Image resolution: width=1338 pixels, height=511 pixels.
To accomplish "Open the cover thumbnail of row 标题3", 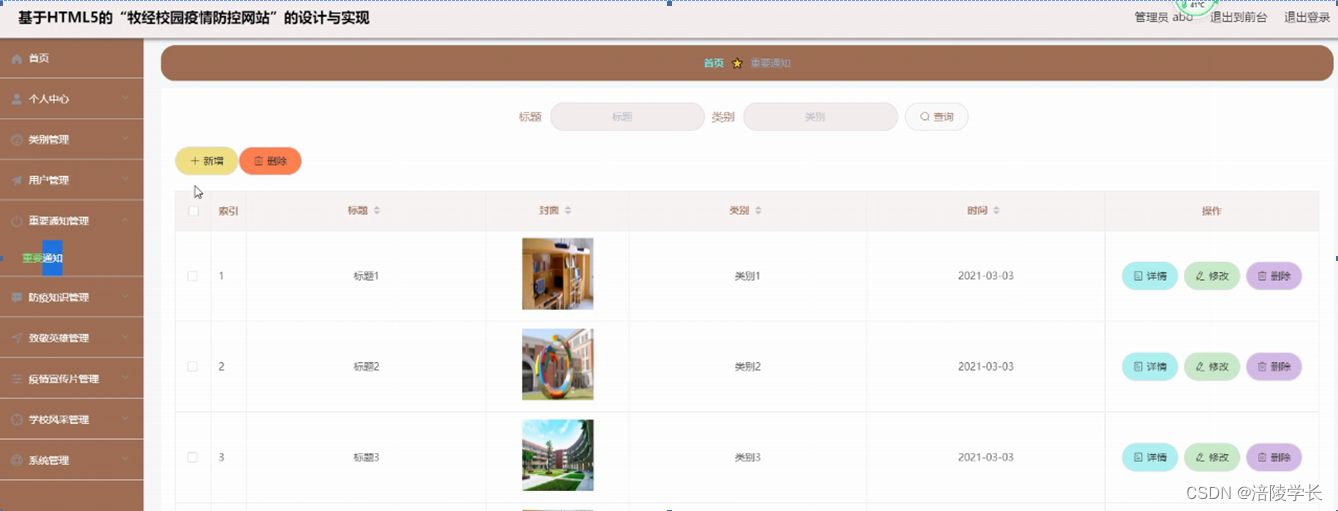I will [558, 455].
